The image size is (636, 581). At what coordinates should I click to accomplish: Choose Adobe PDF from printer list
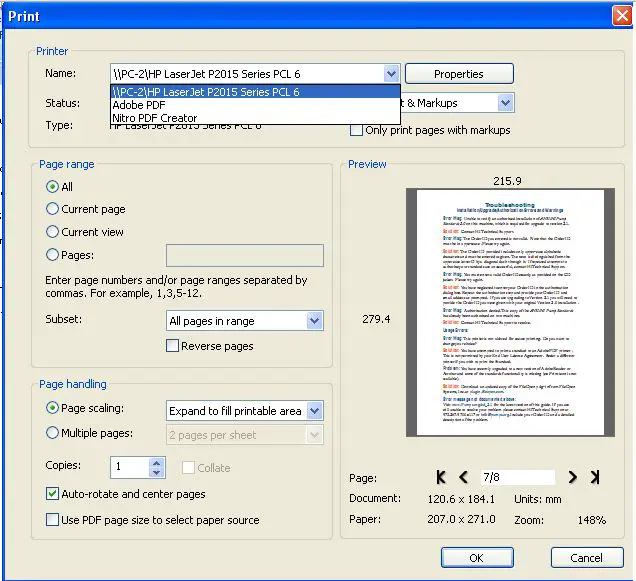255,105
